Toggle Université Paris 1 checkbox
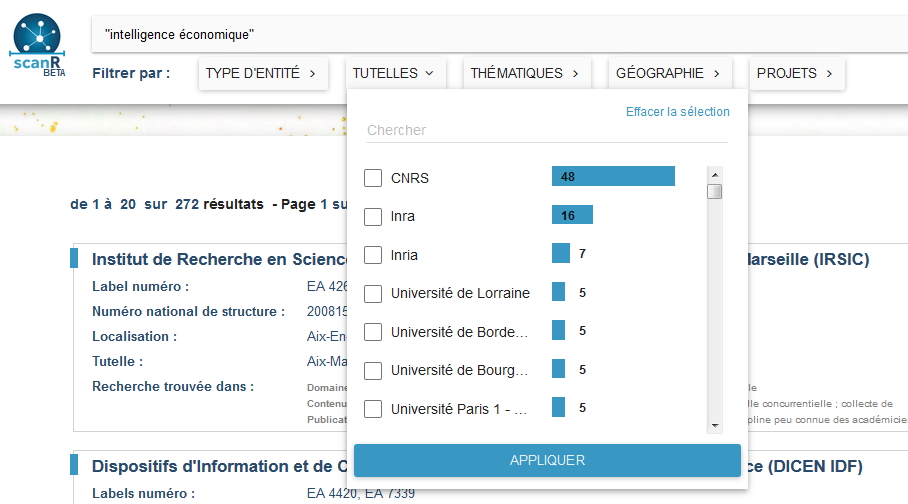 click(x=373, y=409)
